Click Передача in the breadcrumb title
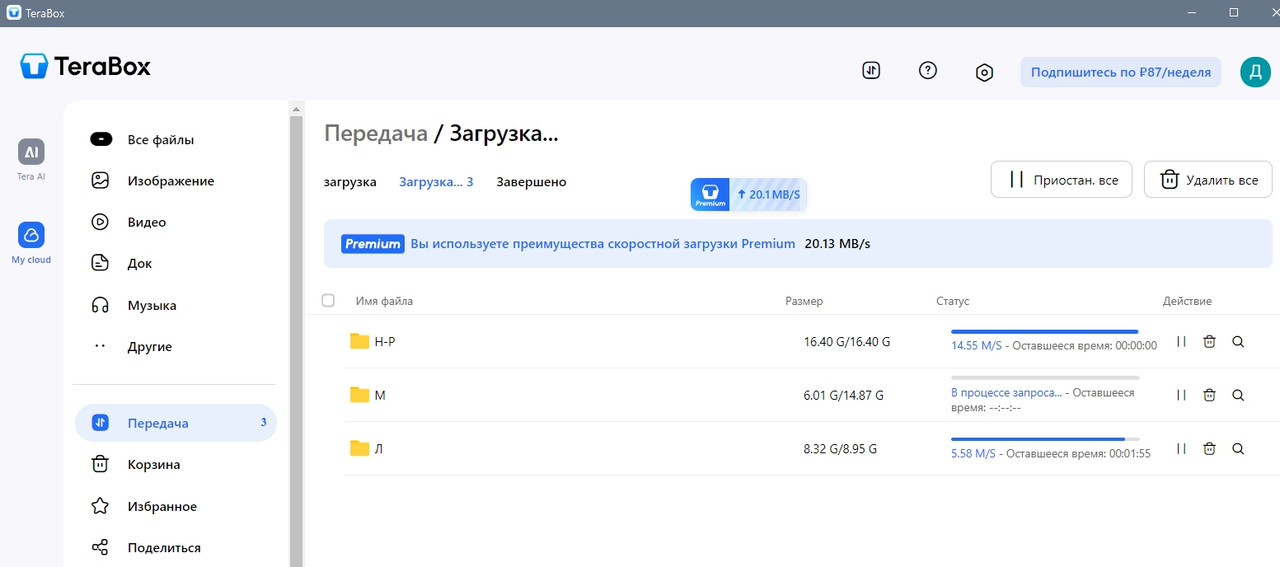Screen dimensions: 1280x567 (376, 133)
